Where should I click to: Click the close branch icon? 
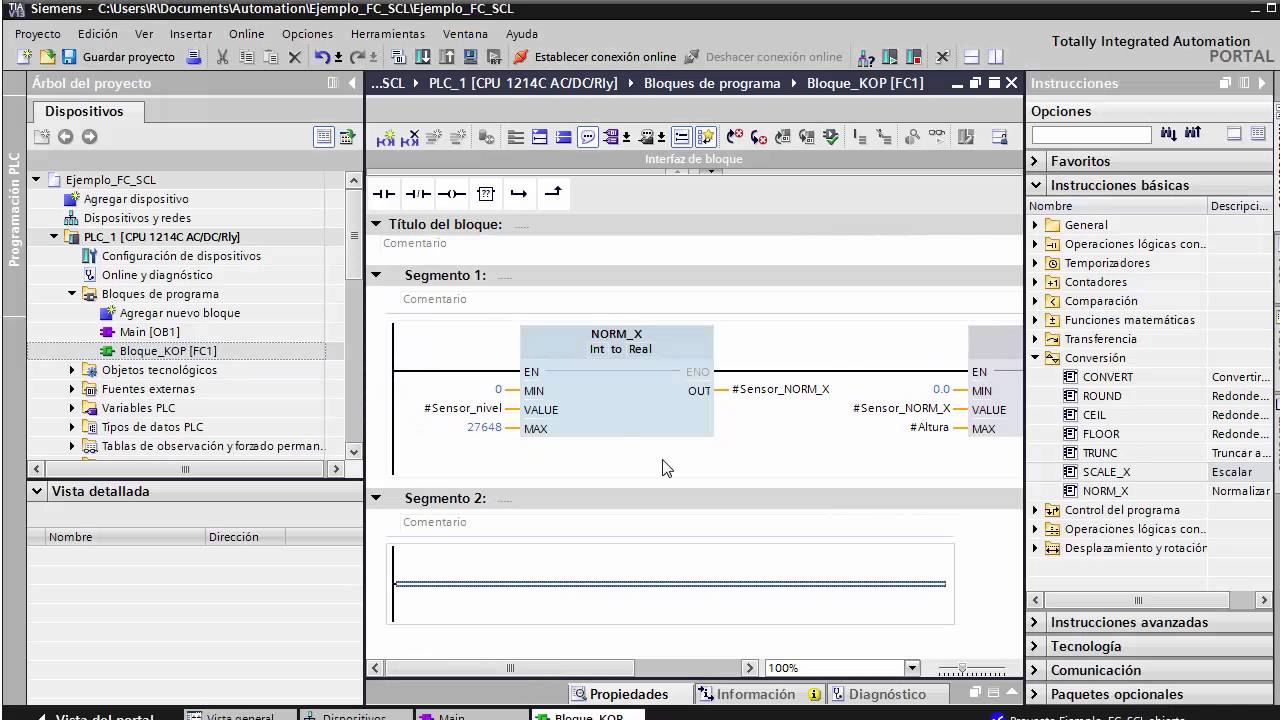pyautogui.click(x=552, y=193)
